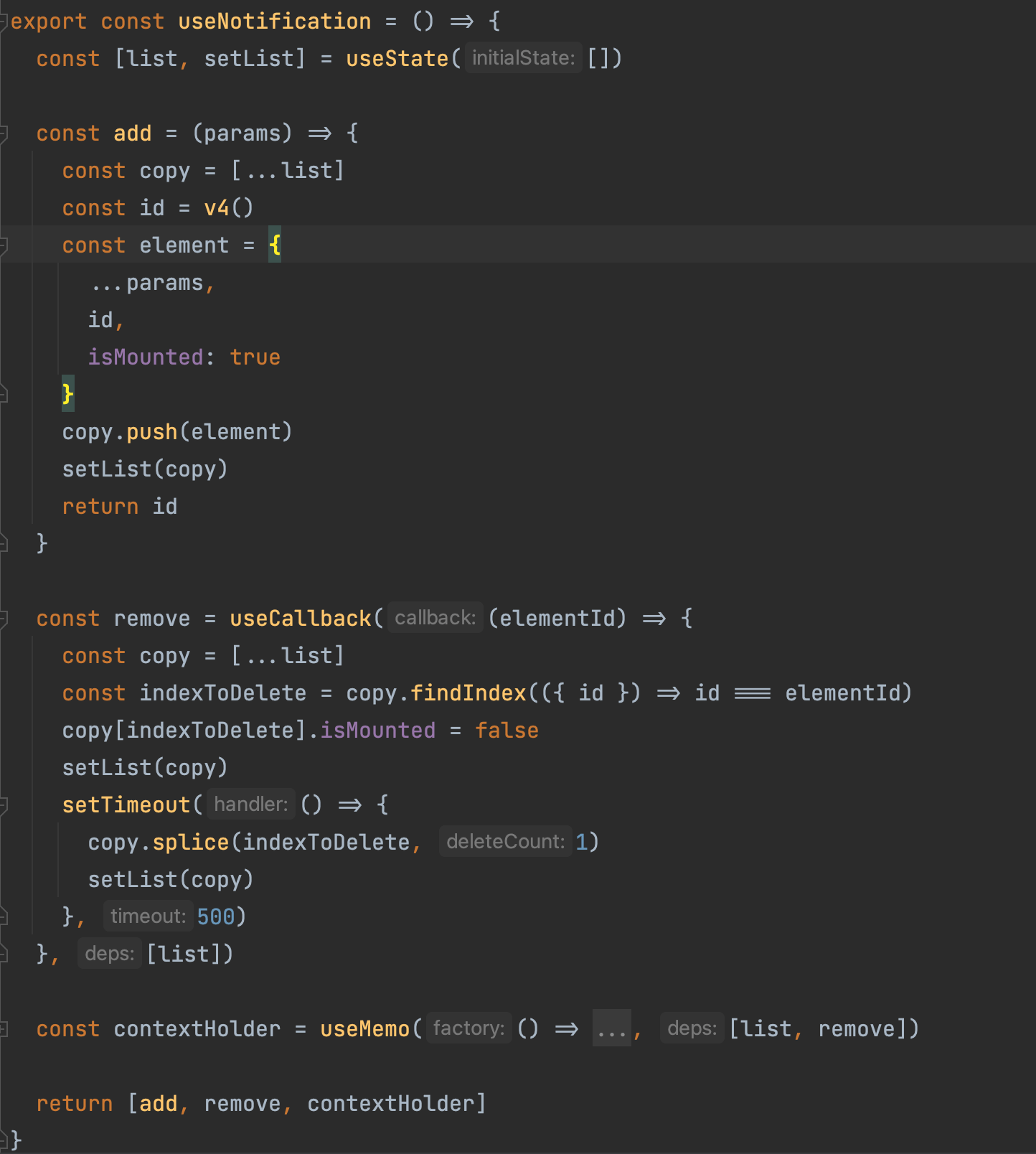Click the 'isMounted' key before 'true'
1036x1154 pixels.
click(x=146, y=357)
